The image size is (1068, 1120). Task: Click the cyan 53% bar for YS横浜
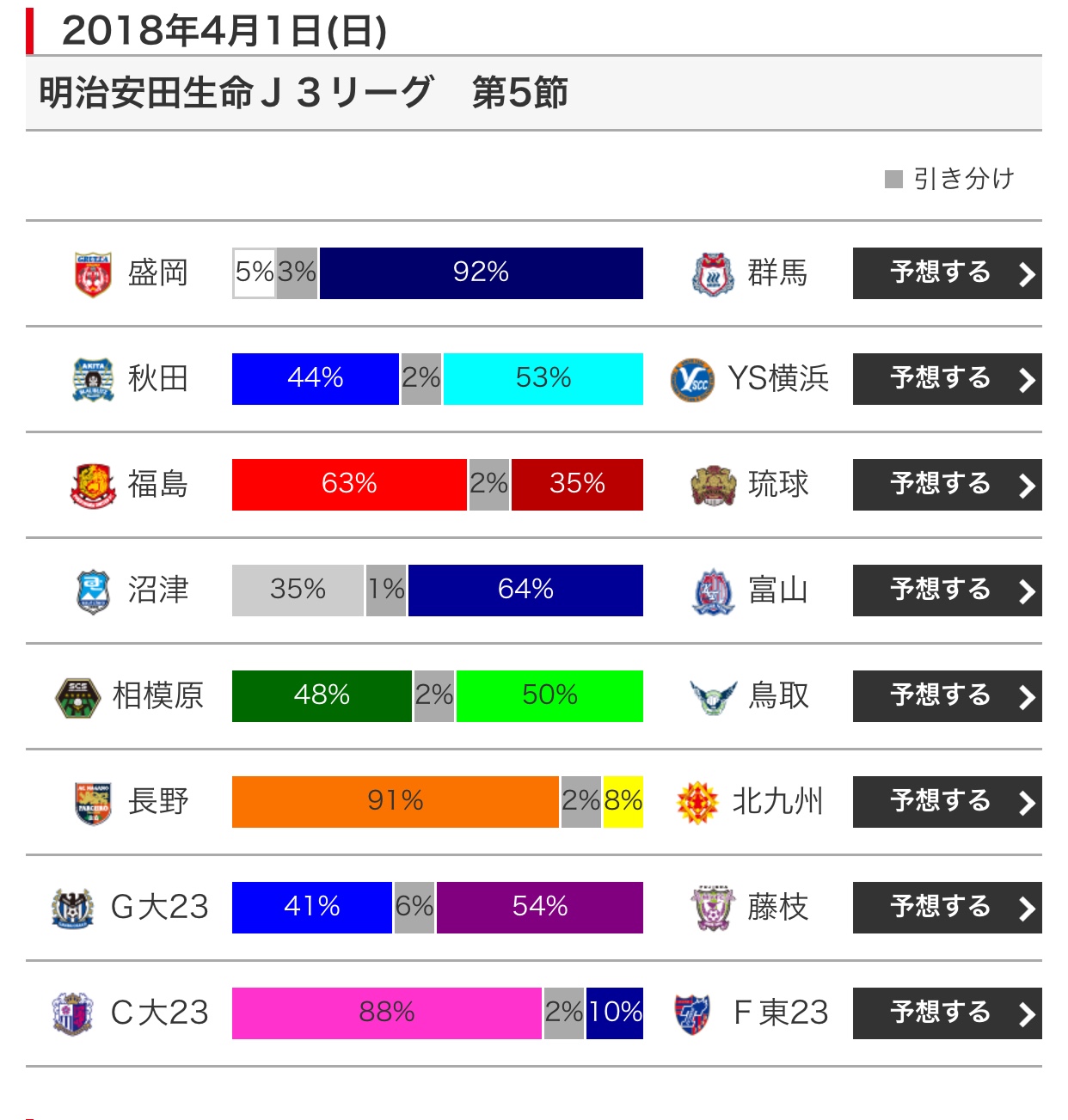coord(543,379)
